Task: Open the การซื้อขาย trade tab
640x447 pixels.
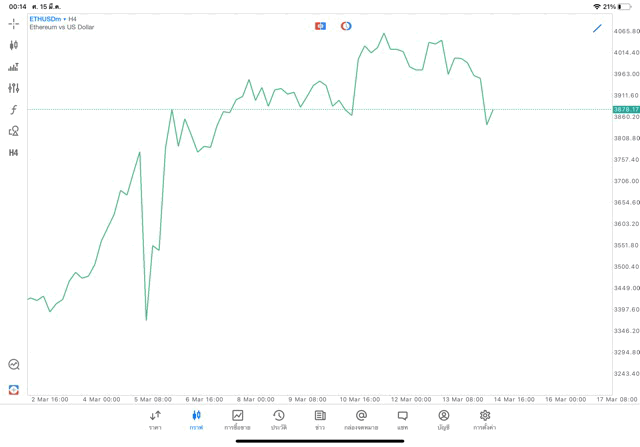Action: [237, 419]
